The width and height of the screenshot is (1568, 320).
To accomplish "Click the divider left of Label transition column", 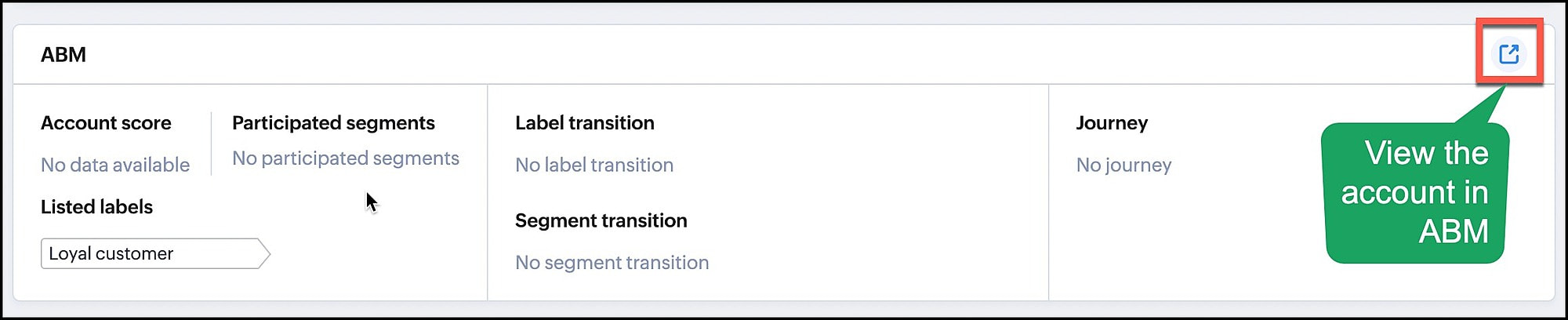I will pos(488,192).
